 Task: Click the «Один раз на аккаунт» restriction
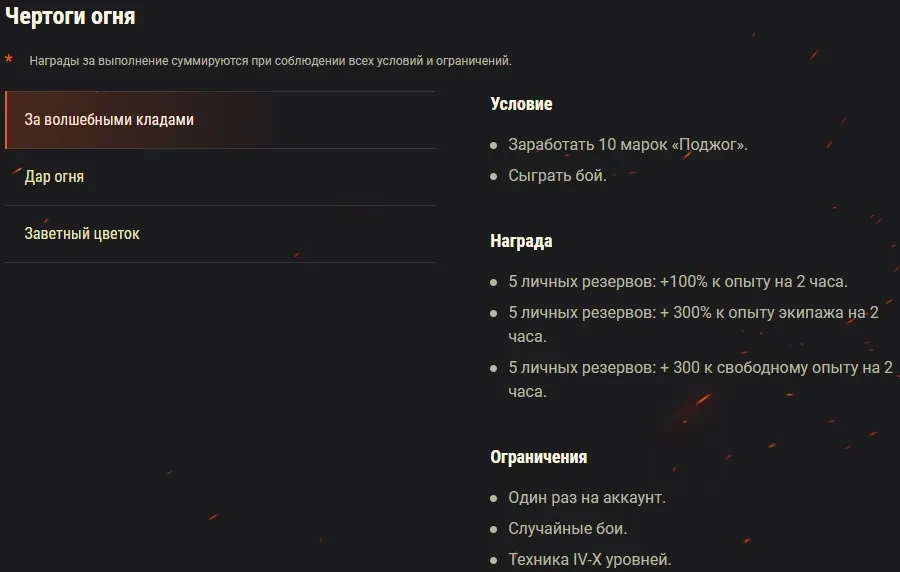pos(586,498)
